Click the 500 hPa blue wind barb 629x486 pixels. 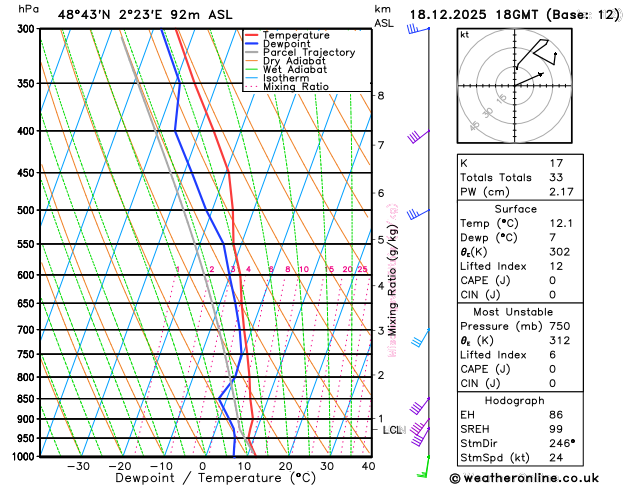click(x=418, y=214)
